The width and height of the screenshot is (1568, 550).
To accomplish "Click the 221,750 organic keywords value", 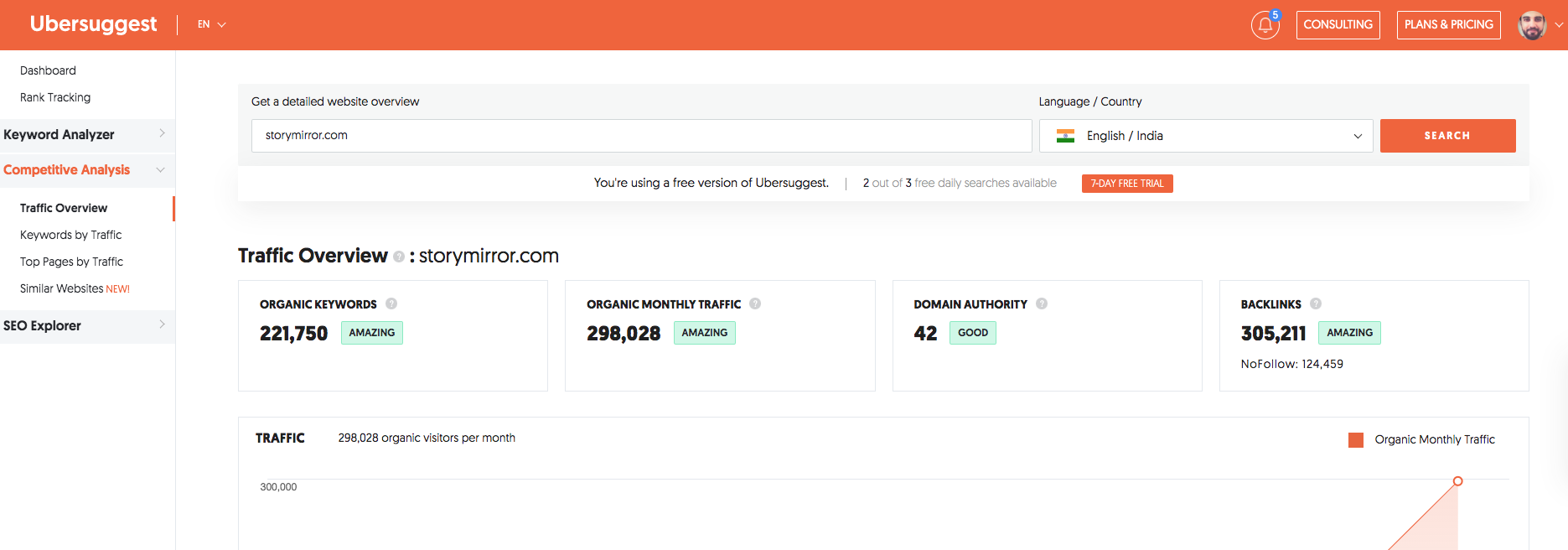I will (293, 334).
